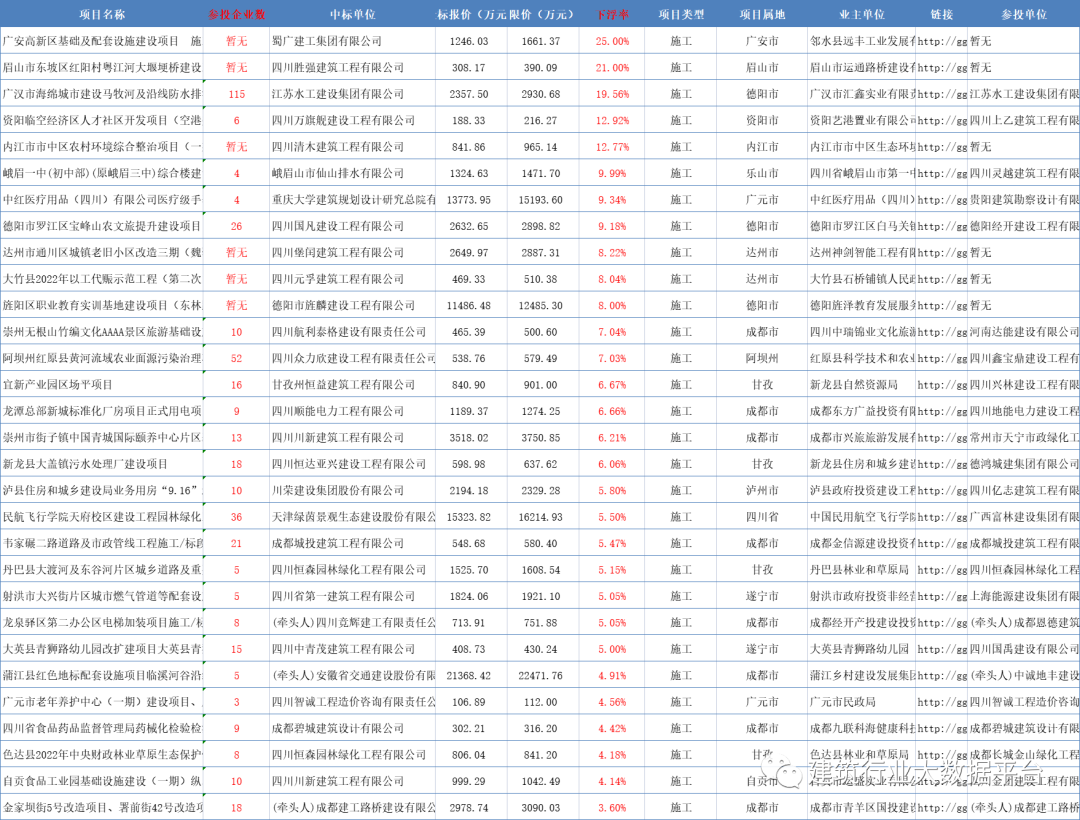Select cell 四川胜强建筑工程有限公司
This screenshot has width=1080, height=820.
(x=338, y=67)
